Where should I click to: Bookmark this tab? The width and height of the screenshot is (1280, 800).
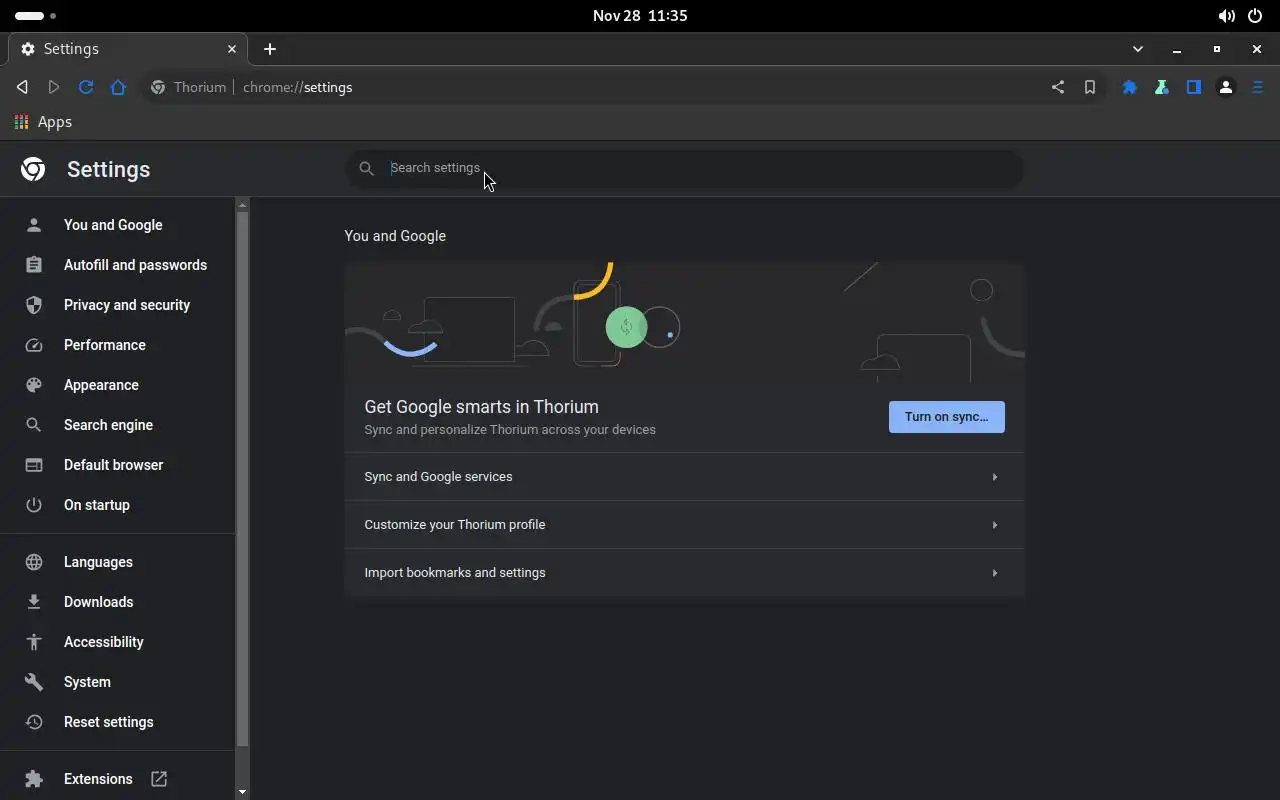1090,87
